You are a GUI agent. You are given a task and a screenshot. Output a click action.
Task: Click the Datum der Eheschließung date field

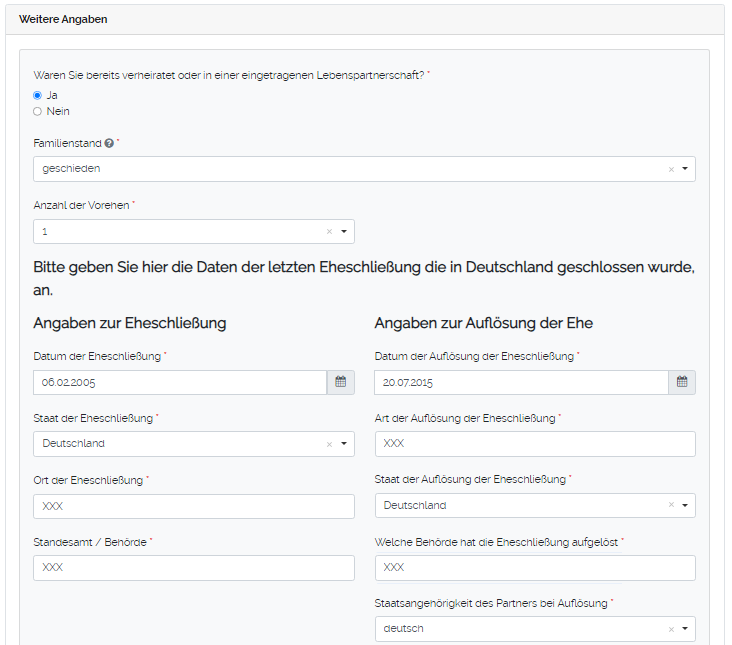(x=180, y=382)
